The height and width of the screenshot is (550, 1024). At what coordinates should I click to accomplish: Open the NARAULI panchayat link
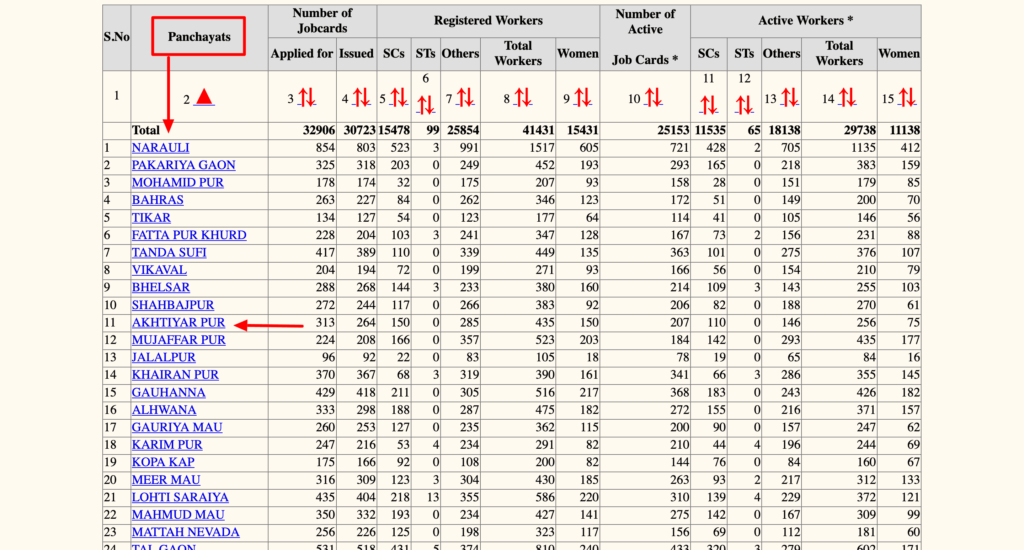point(160,148)
